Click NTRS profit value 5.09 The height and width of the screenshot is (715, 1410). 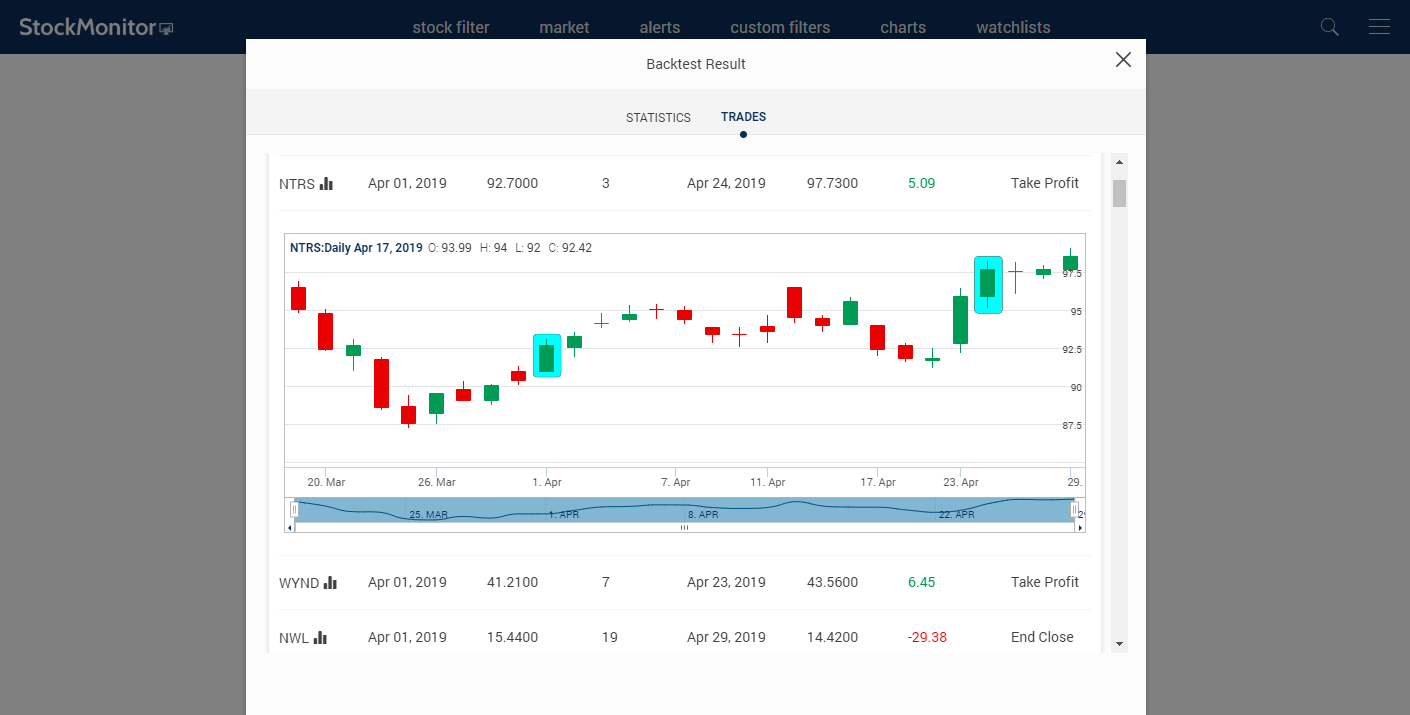pos(921,183)
